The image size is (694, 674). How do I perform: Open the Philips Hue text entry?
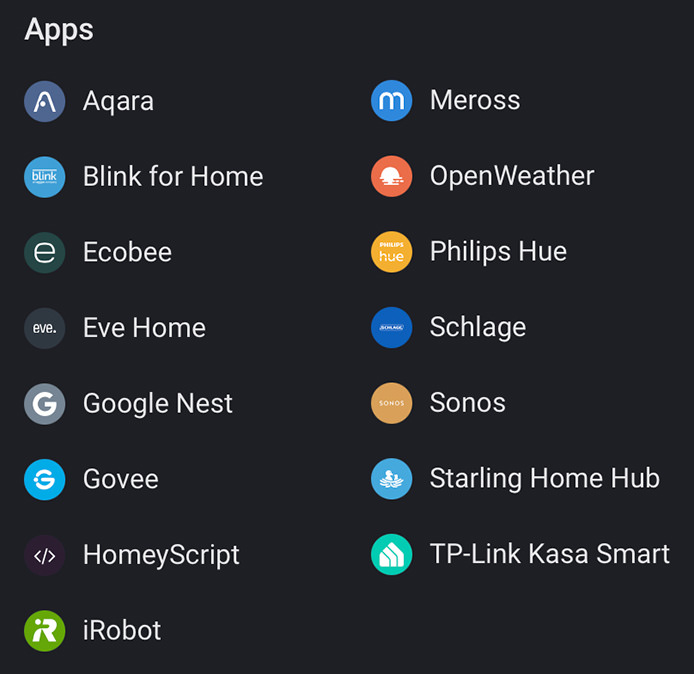[498, 252]
